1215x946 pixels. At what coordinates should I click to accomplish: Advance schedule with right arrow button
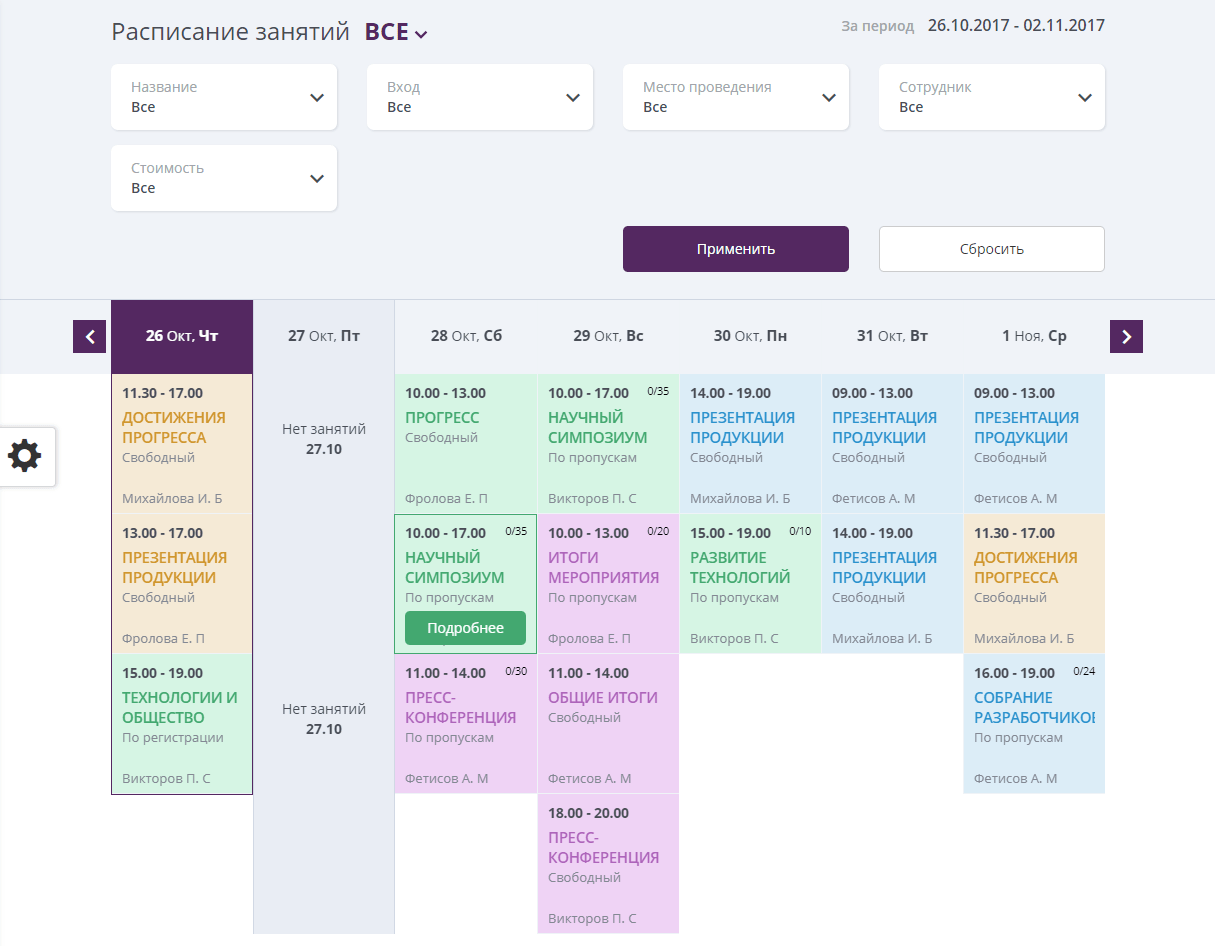tap(1126, 337)
